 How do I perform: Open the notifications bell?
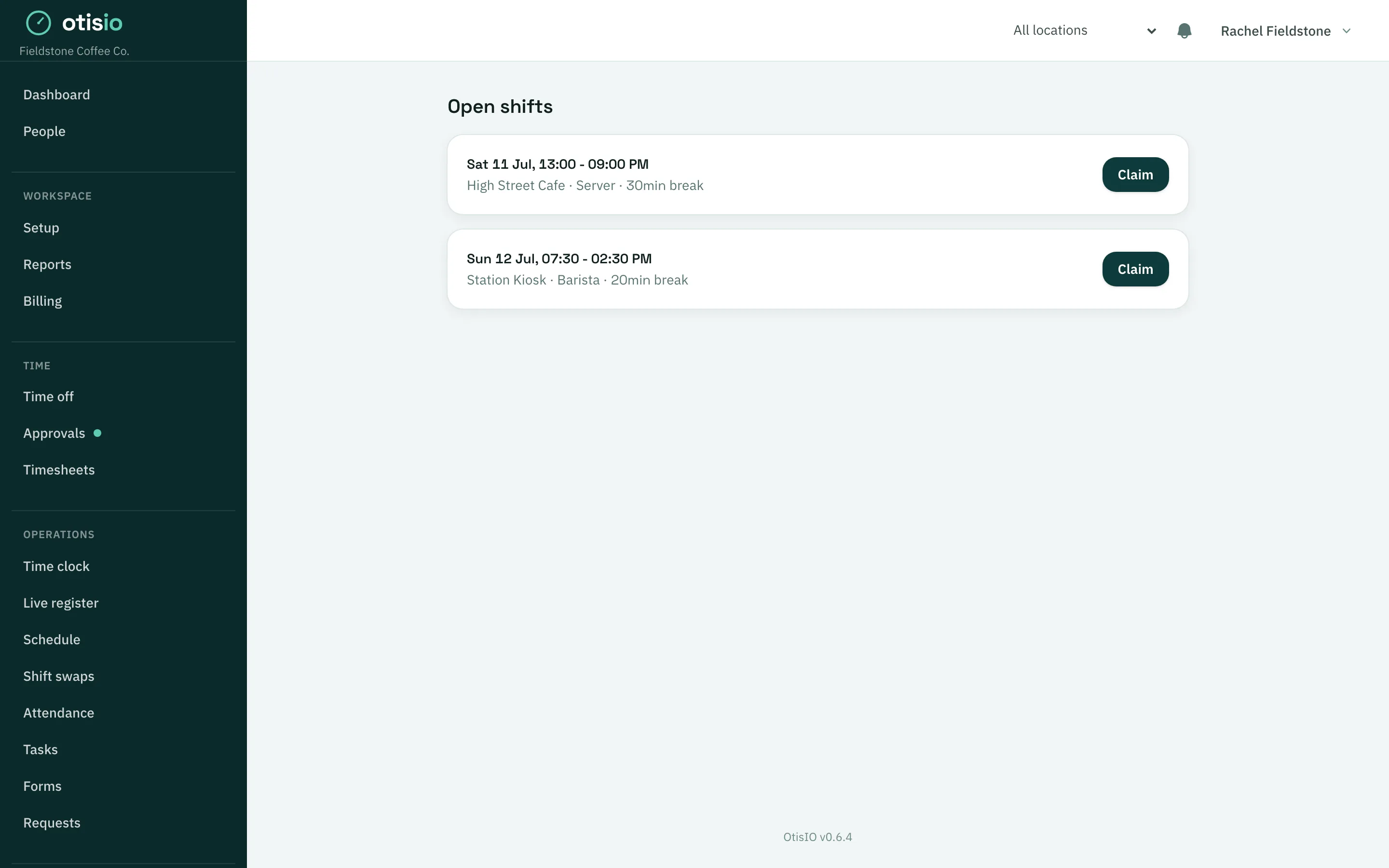(x=1184, y=30)
